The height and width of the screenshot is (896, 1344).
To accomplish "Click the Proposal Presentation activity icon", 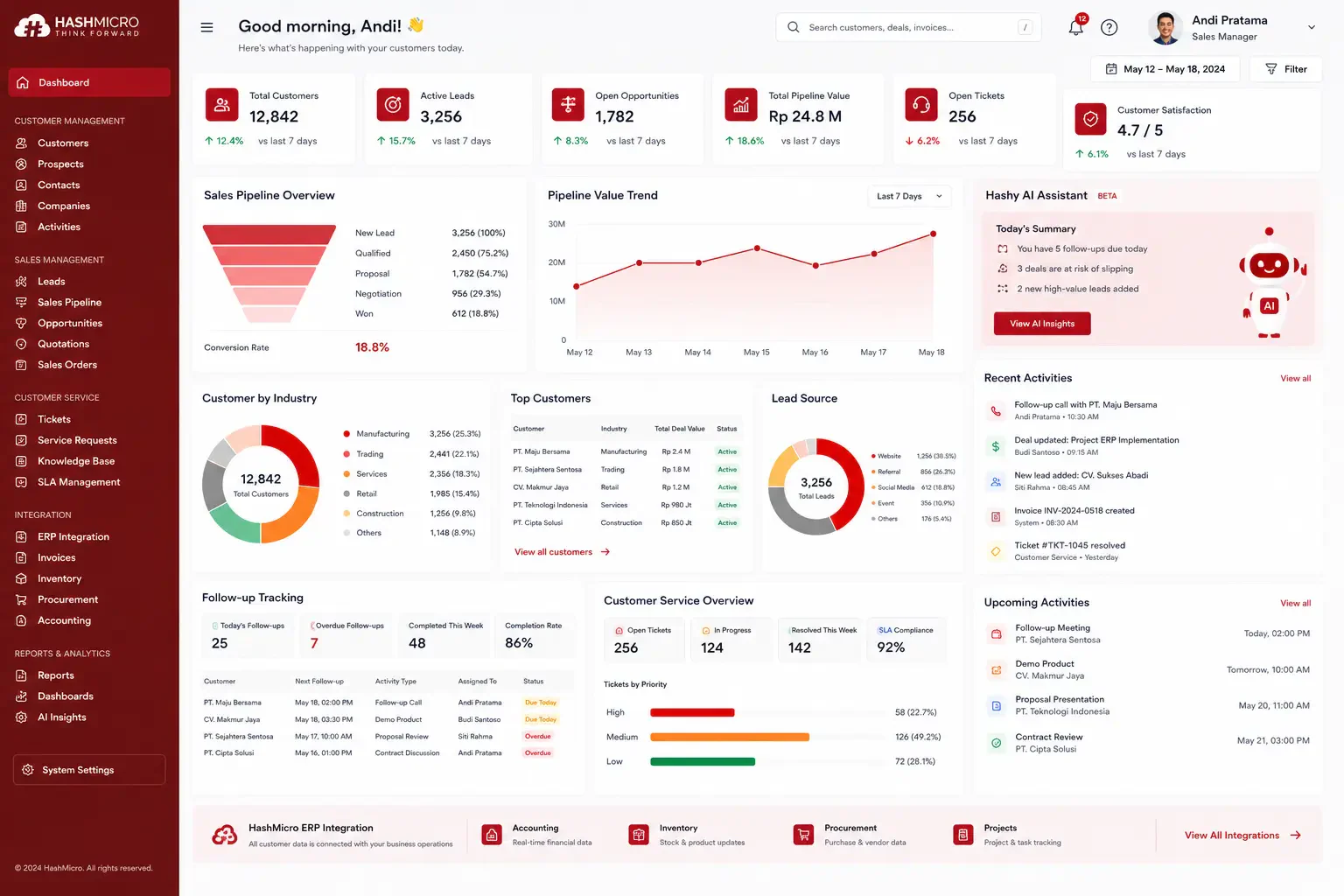I will pos(996,705).
